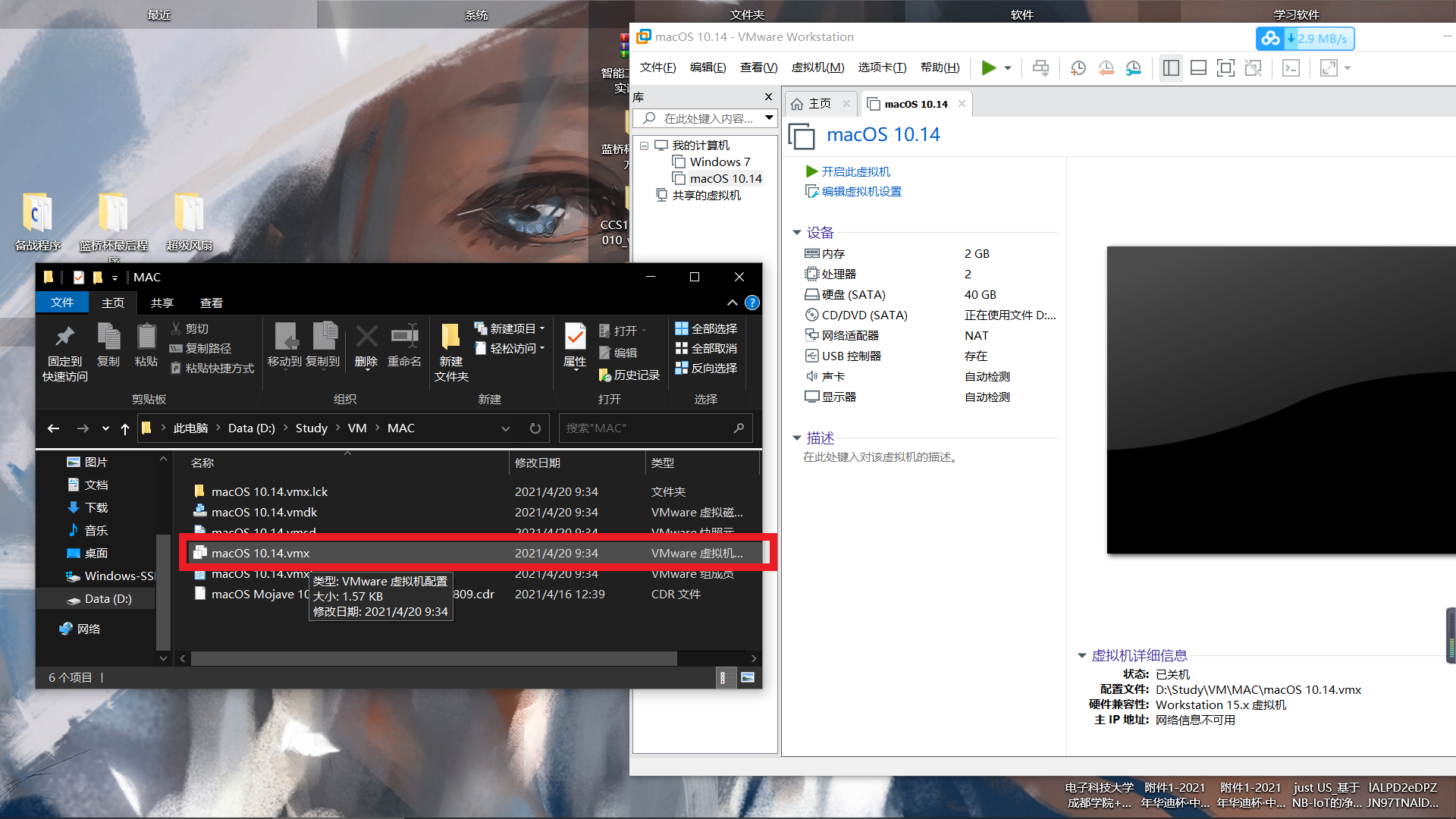Click the 开启此虚拟机 link
Screen dimensions: 1456x819
pos(855,172)
